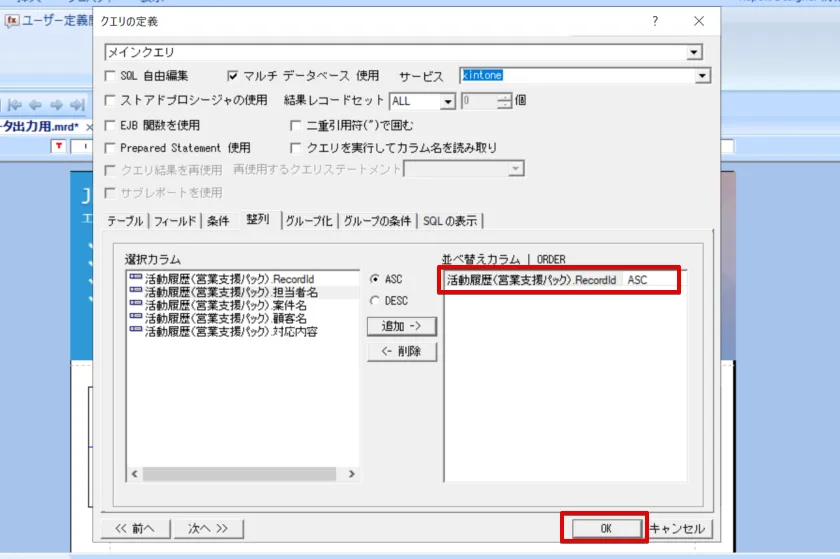This screenshot has width=840, height=559.
Task: Click the horizontal scrollbar under column list
Action: (x=240, y=474)
